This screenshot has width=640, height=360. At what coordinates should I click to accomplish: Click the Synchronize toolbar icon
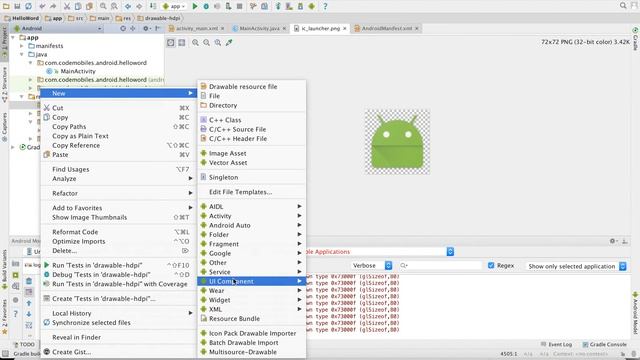point(29,6)
